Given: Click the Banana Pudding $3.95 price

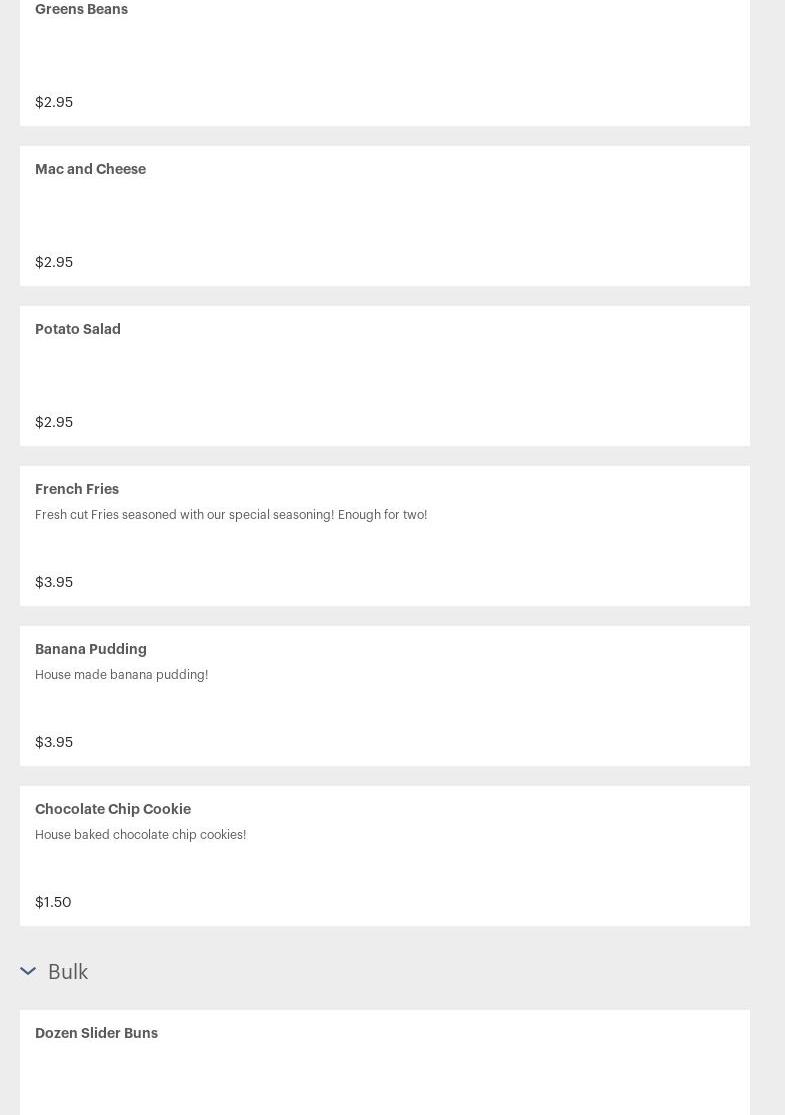Looking at the screenshot, I should point(54,742).
